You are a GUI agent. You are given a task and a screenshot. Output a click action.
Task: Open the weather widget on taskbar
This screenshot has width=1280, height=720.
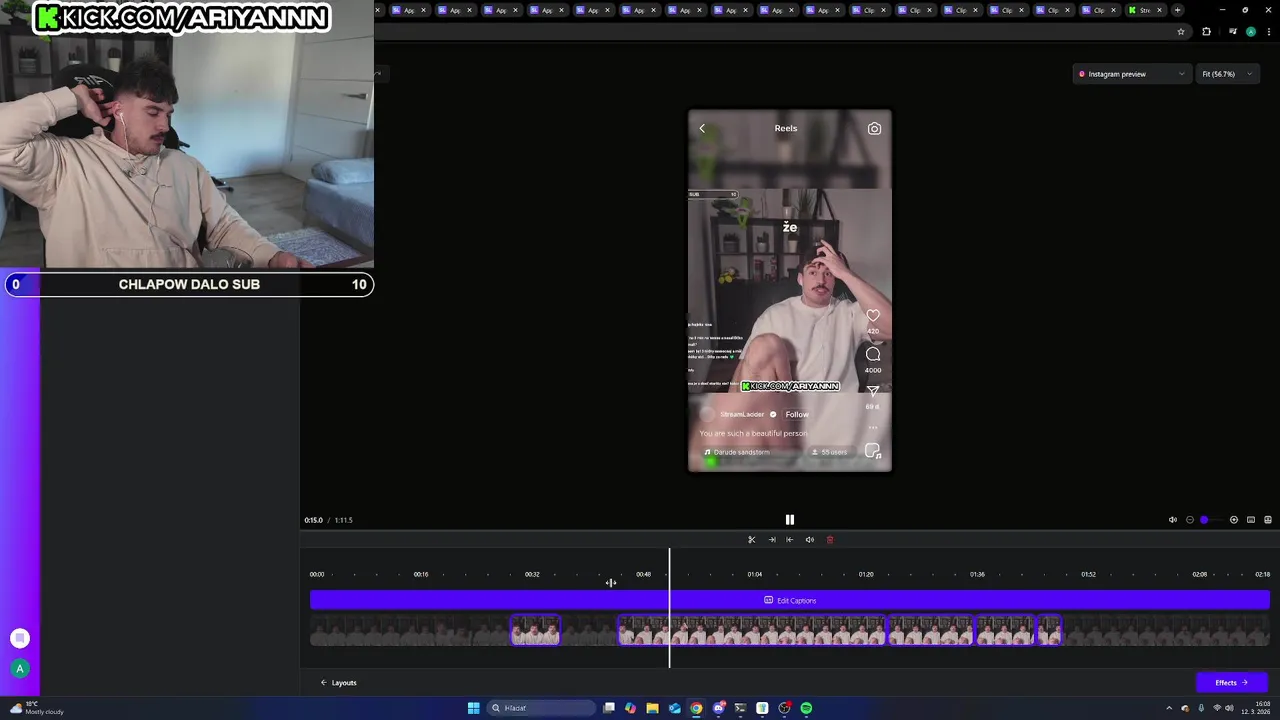36,708
